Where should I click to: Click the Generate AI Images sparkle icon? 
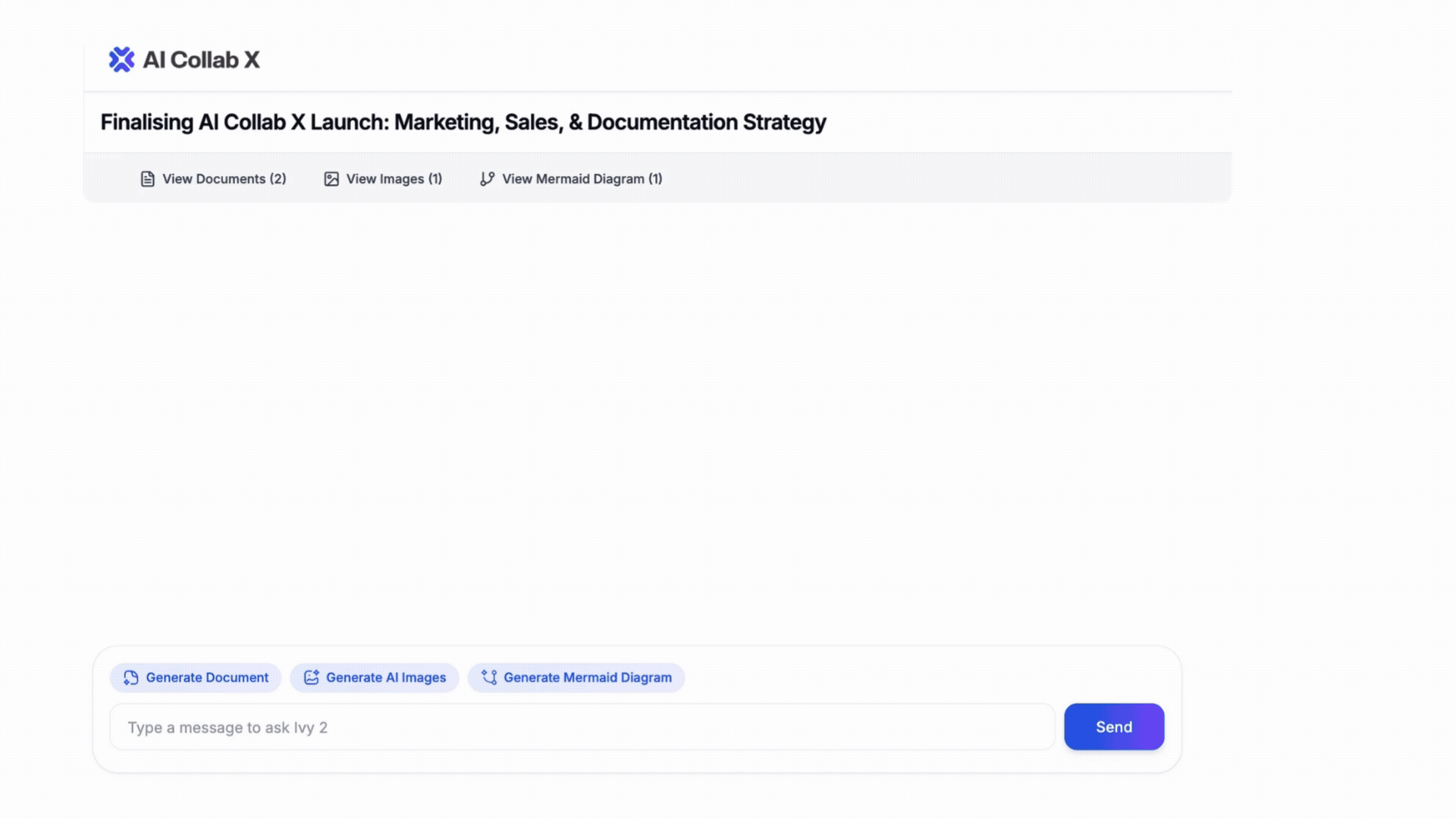311,677
